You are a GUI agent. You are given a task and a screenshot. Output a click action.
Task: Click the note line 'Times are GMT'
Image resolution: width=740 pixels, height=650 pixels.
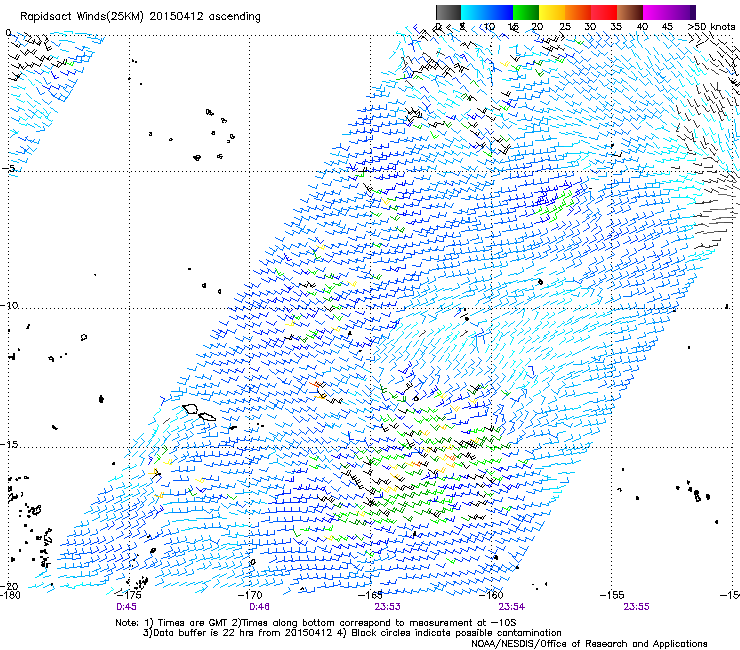193,623
